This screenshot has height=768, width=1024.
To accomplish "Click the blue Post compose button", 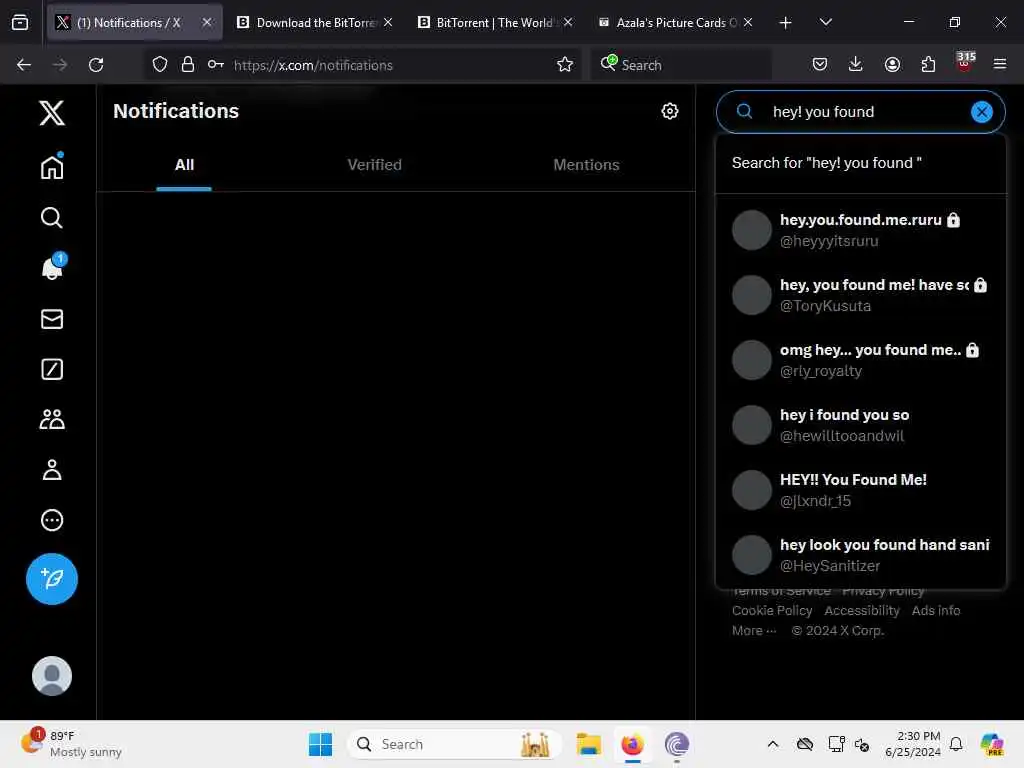I will [x=52, y=579].
